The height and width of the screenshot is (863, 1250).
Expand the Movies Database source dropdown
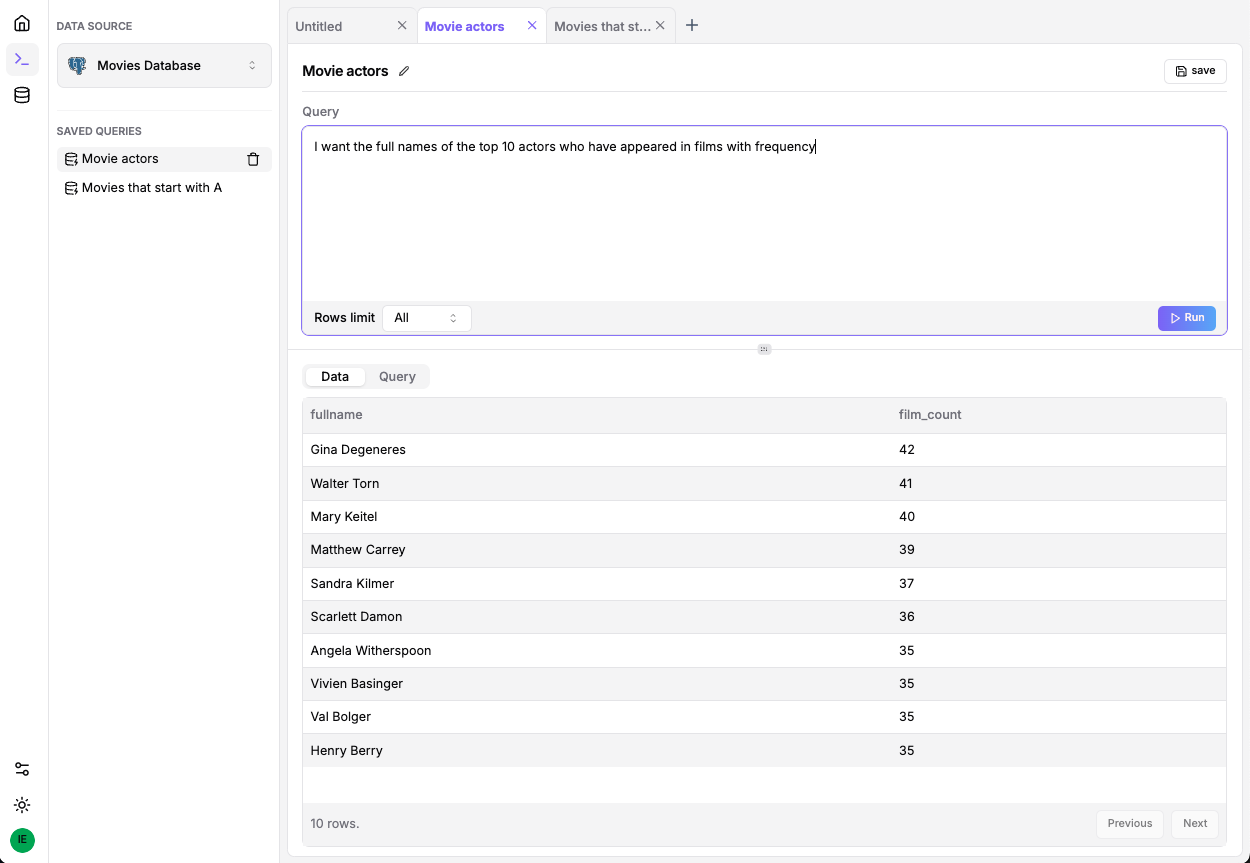(x=164, y=66)
